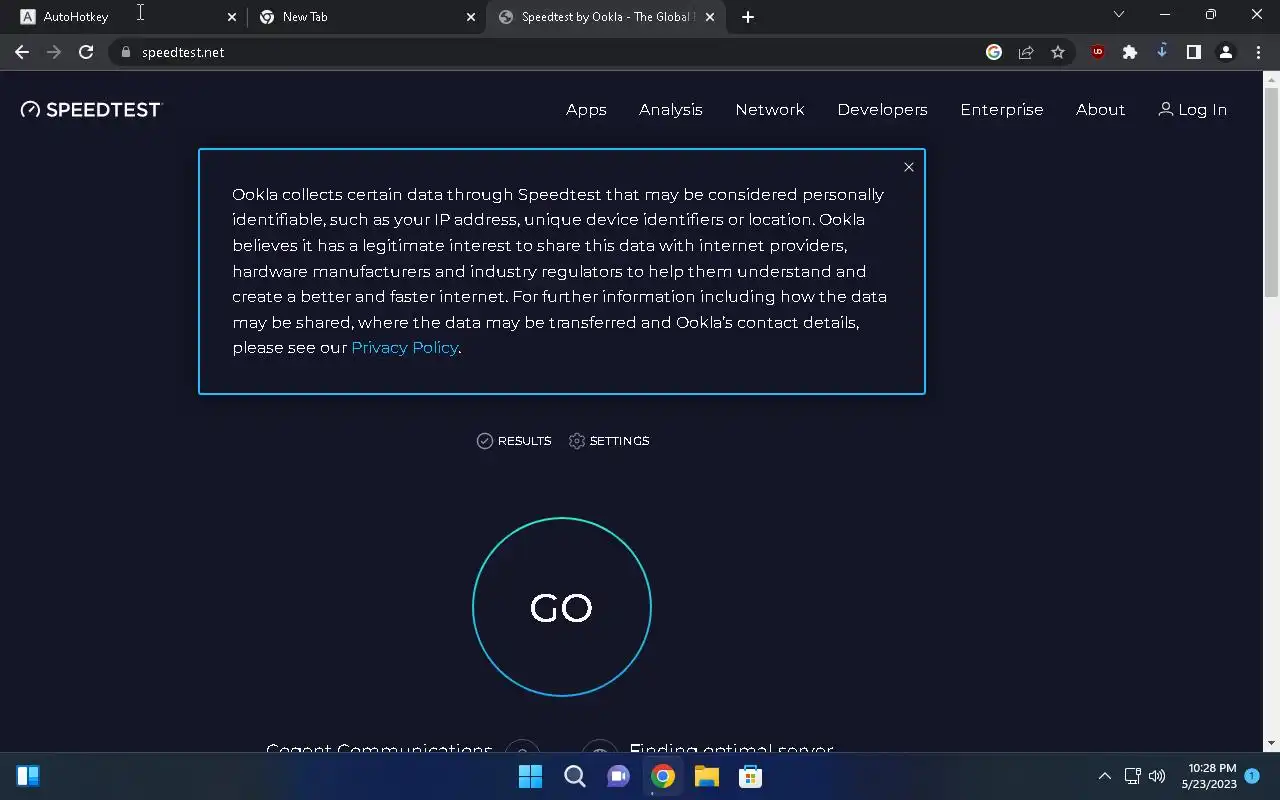Close the AutoHotkey tab
Screen dimensions: 1280x800
(x=232, y=17)
